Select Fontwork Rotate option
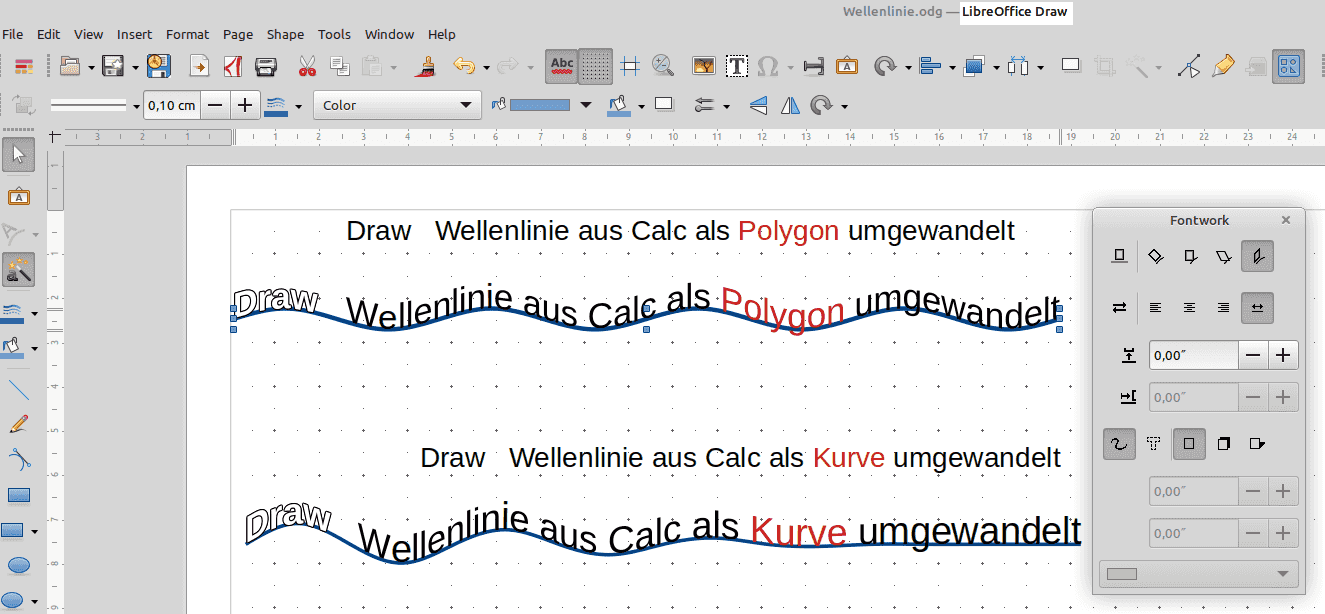The width and height of the screenshot is (1325, 614). 1155,257
